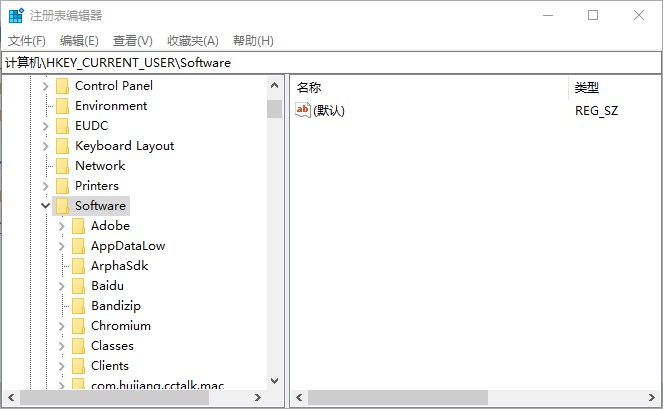Click the Adobe key folder icon

pos(78,226)
